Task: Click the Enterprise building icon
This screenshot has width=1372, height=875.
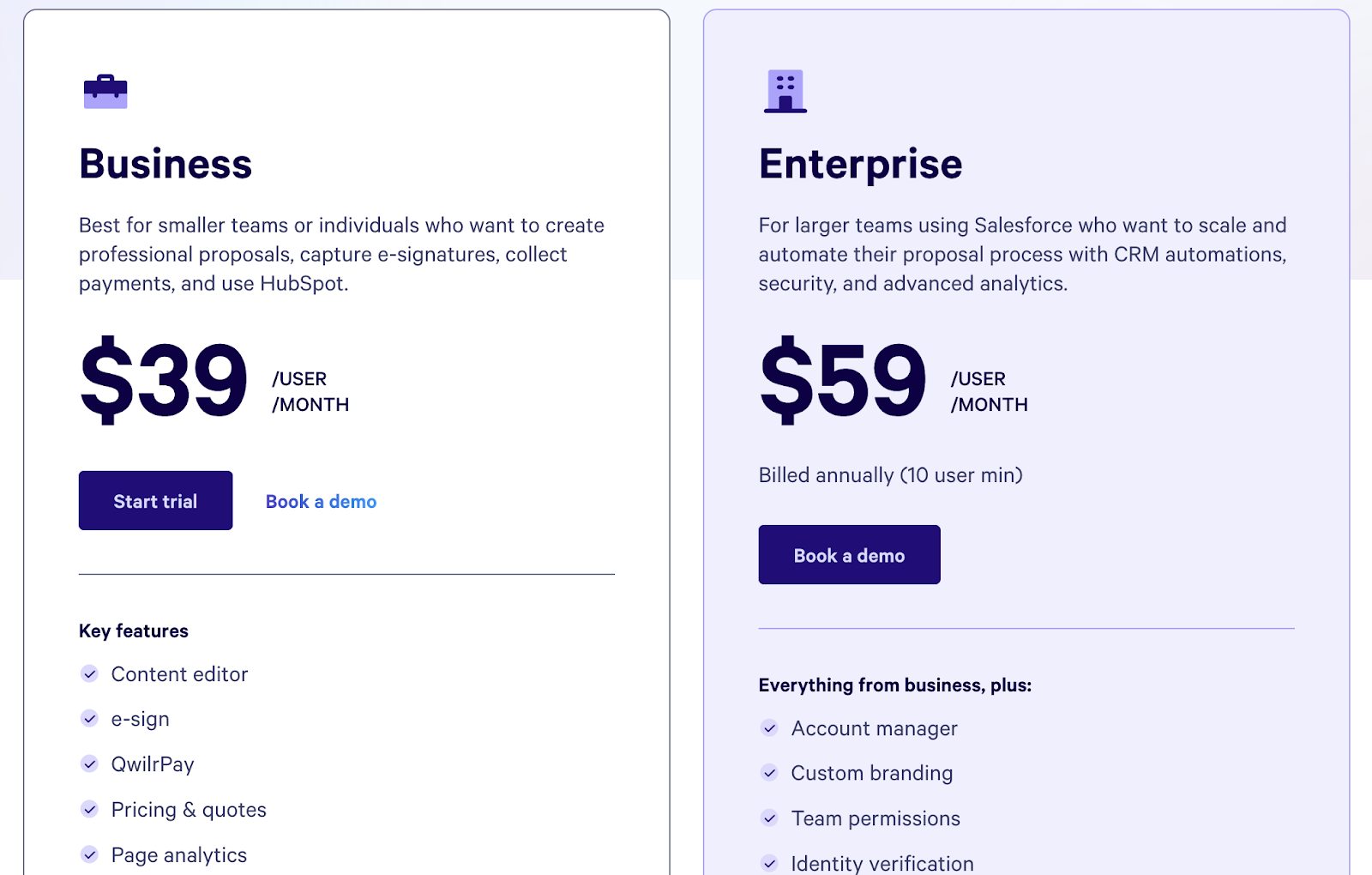Action: tap(785, 91)
